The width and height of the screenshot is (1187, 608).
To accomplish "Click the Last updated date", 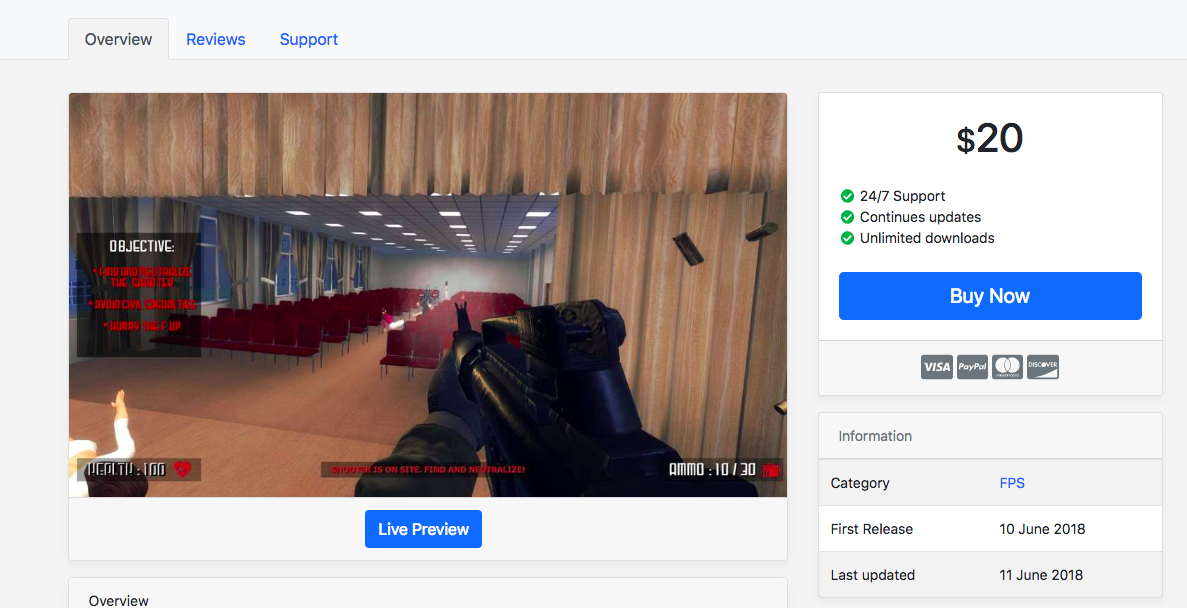I will (x=1041, y=575).
